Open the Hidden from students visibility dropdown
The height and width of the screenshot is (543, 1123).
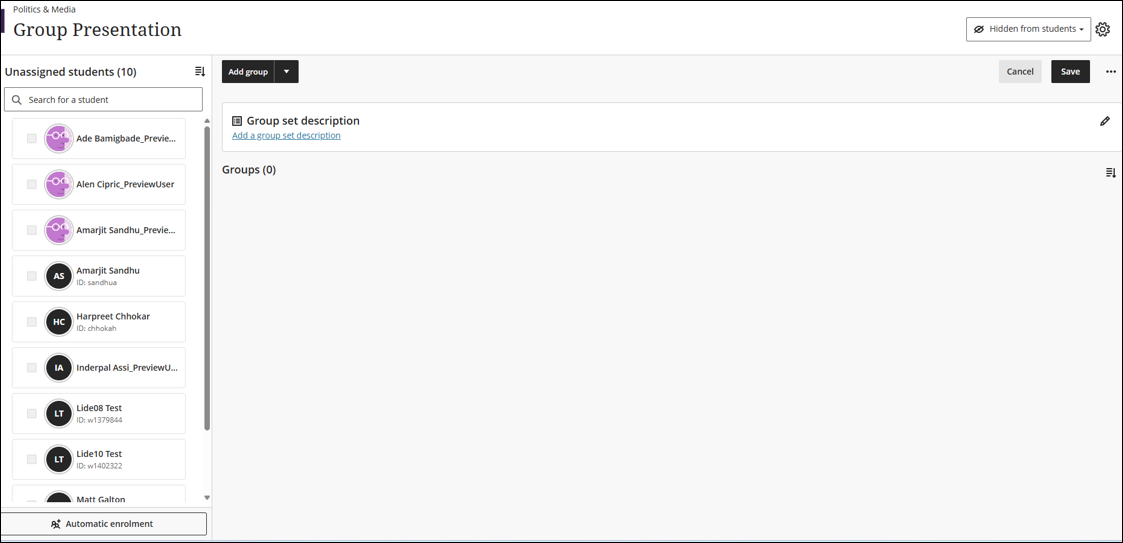tap(1028, 29)
